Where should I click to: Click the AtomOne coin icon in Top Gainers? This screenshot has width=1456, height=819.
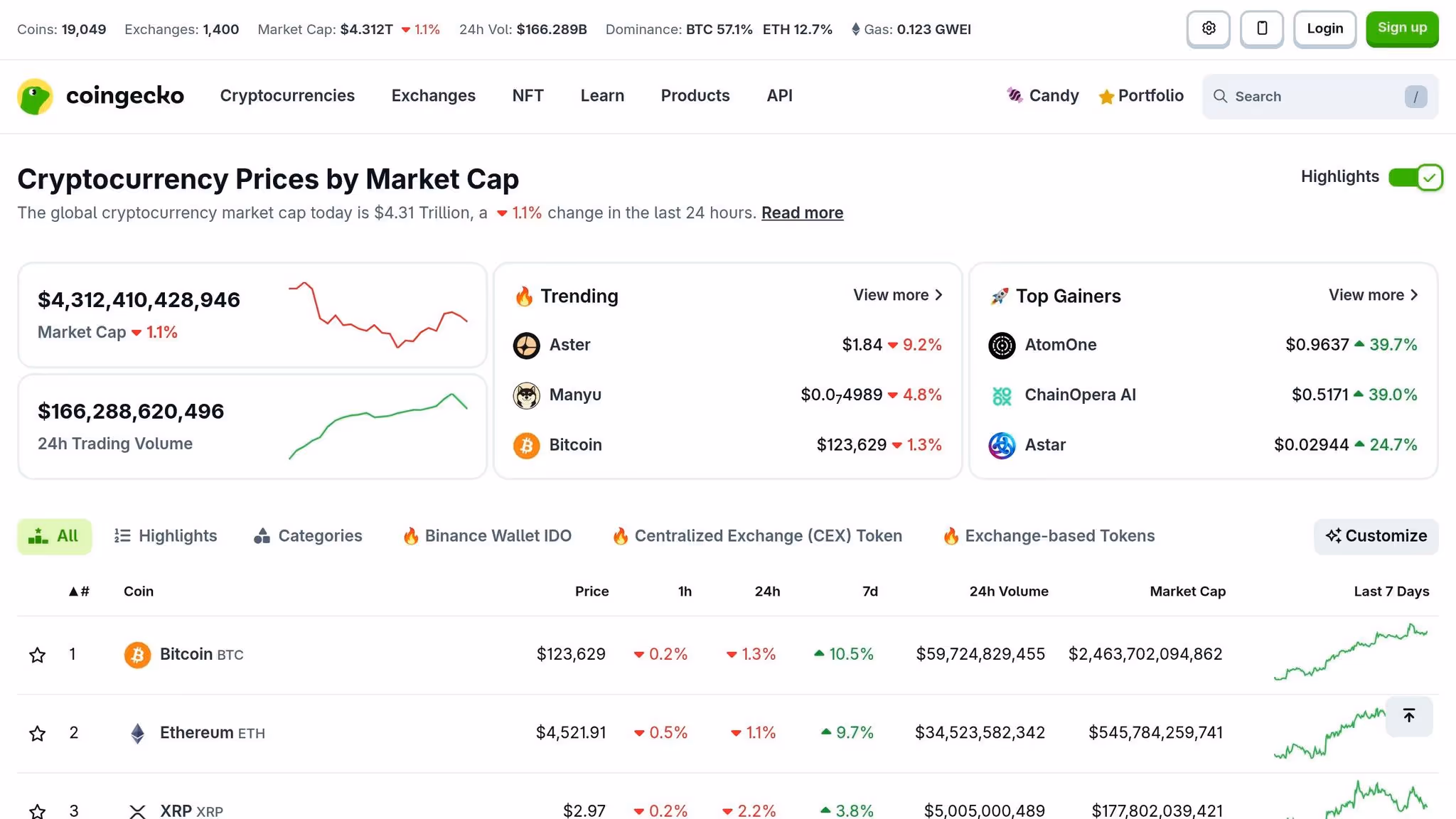[x=1002, y=345]
